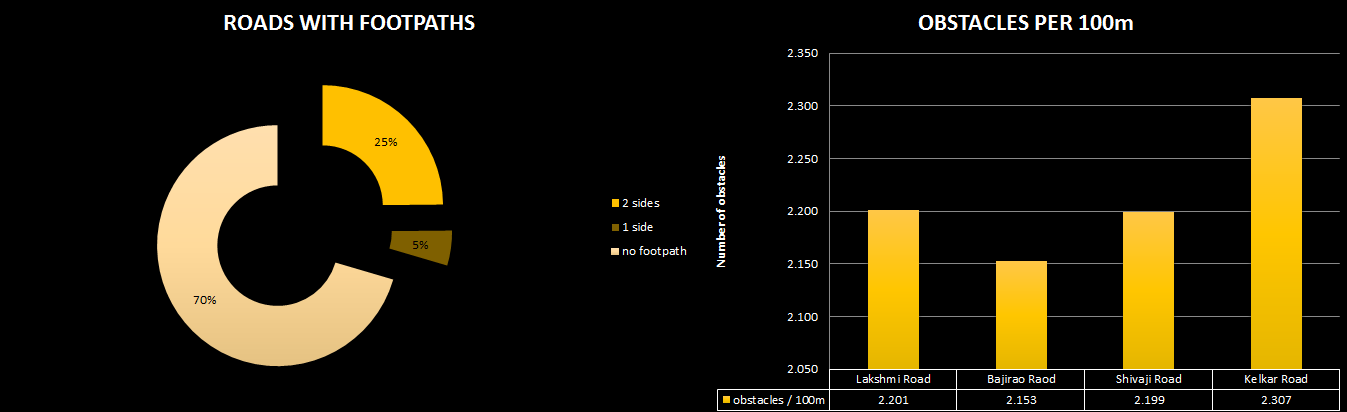
Task: Click the 2.307 data table cell
Action: pyautogui.click(x=1277, y=401)
